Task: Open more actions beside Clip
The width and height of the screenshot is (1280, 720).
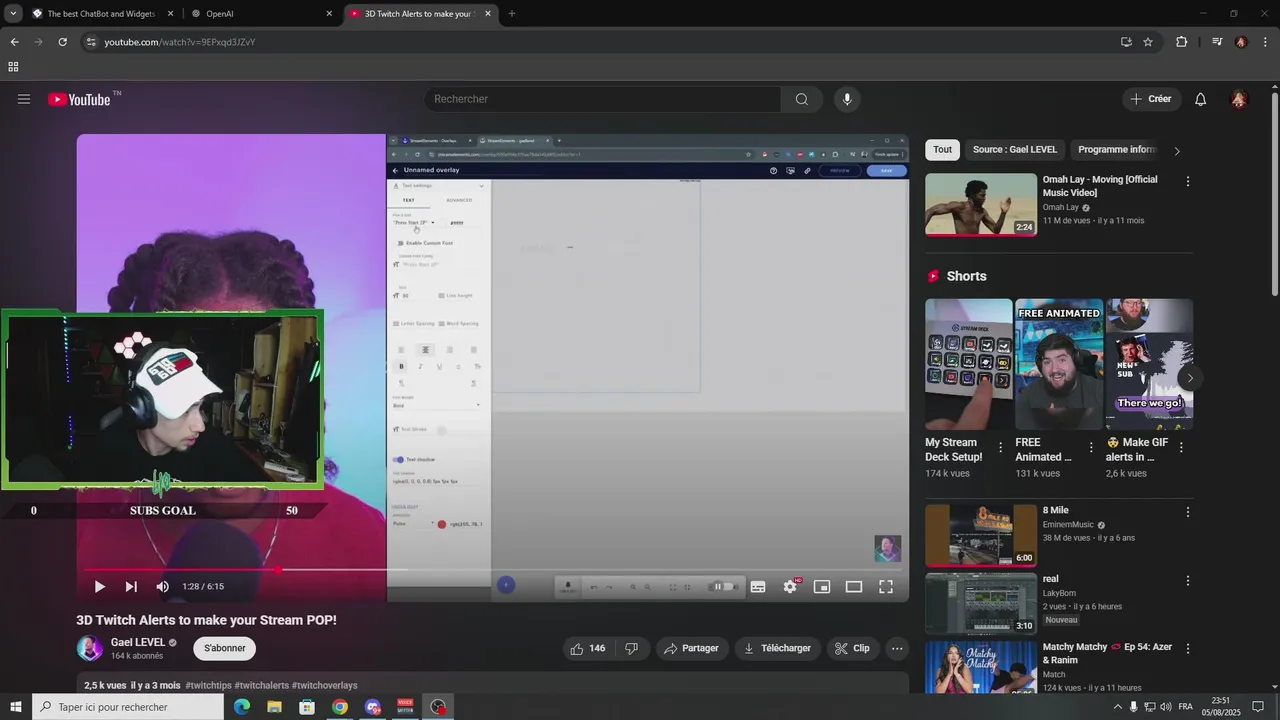Action: pyautogui.click(x=897, y=648)
